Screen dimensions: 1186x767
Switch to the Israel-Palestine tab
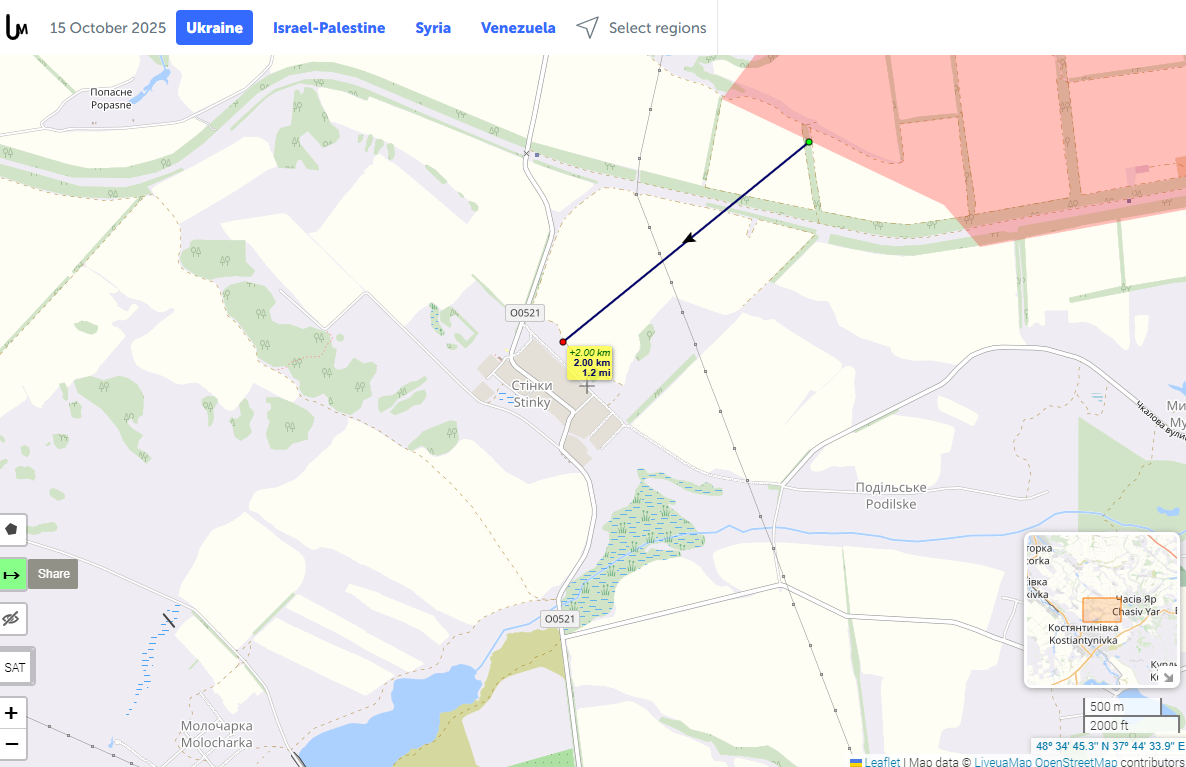[329, 28]
